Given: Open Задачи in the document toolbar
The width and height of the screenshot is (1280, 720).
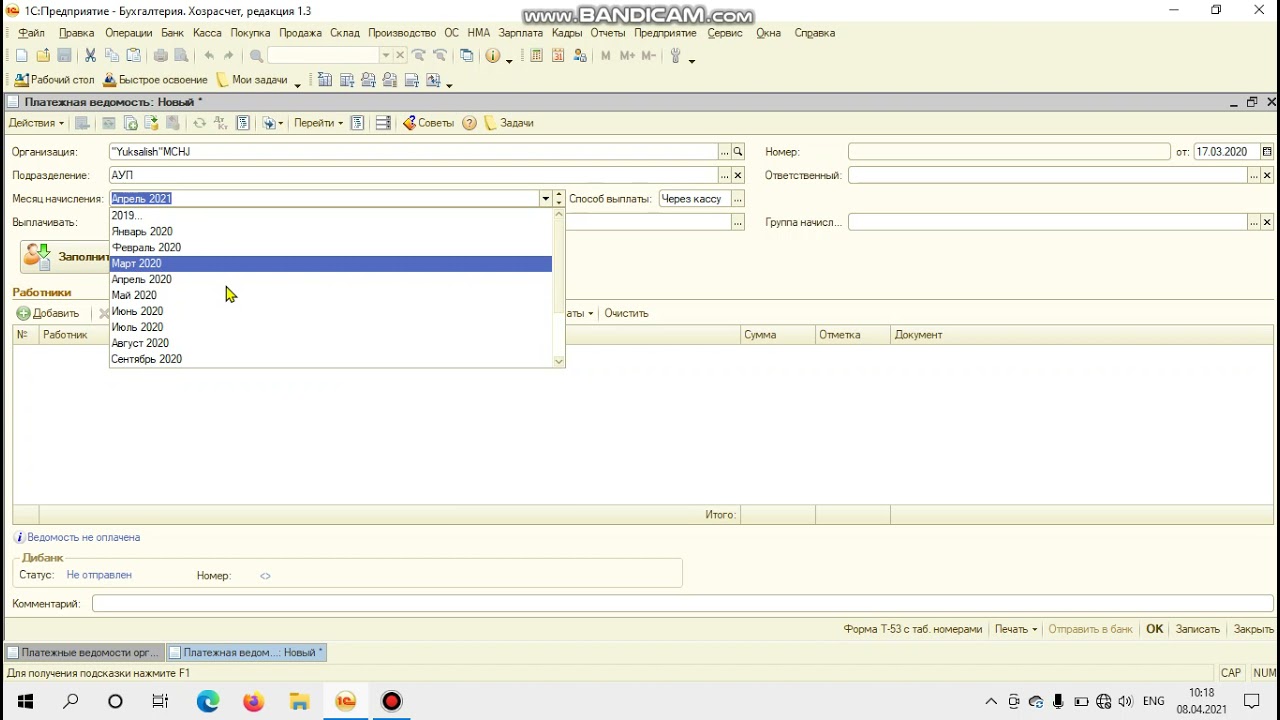Looking at the screenshot, I should [x=508, y=123].
